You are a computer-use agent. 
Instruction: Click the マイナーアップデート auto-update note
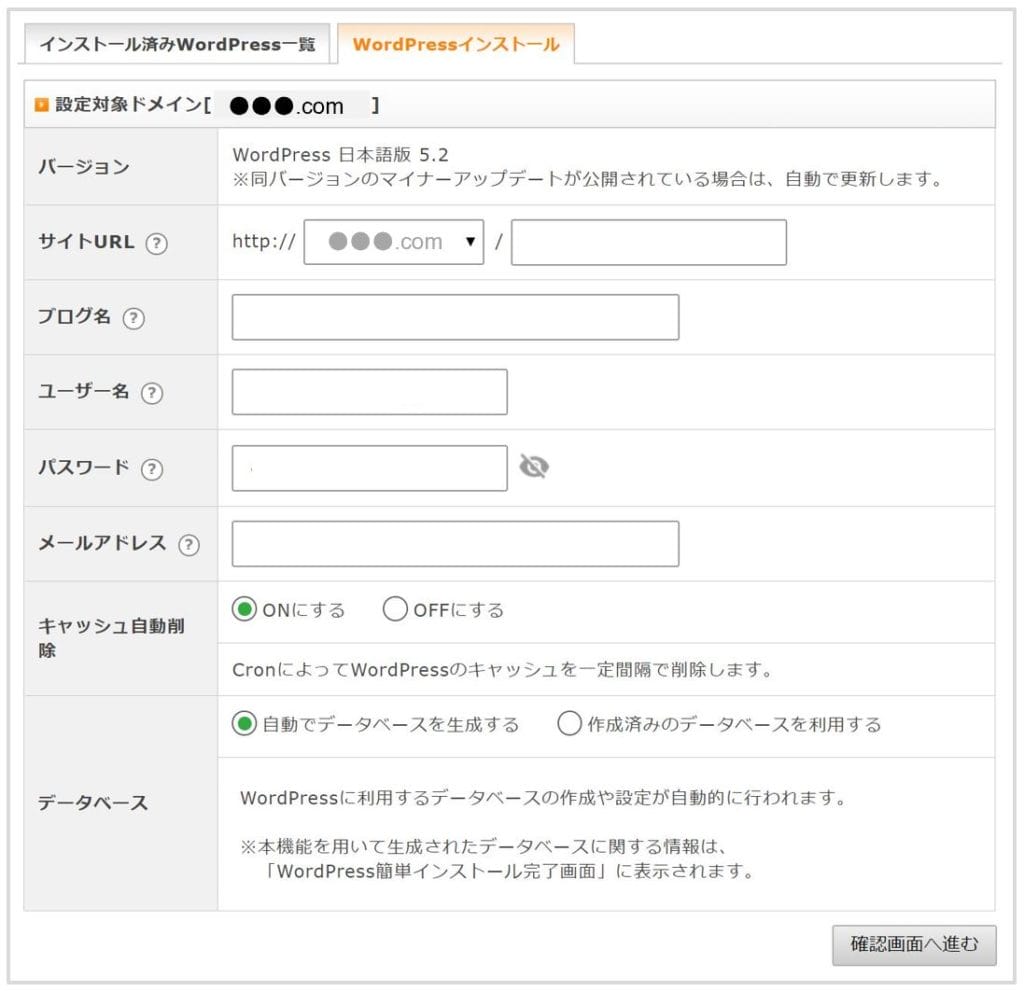click(x=587, y=179)
